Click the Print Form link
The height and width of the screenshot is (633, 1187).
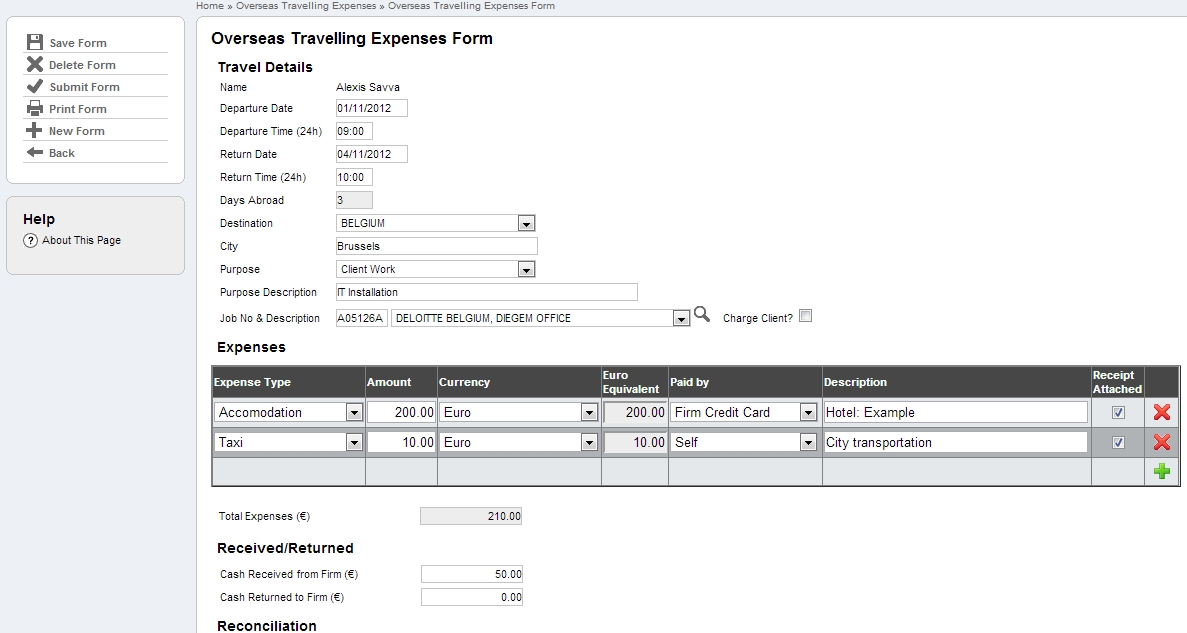78,109
